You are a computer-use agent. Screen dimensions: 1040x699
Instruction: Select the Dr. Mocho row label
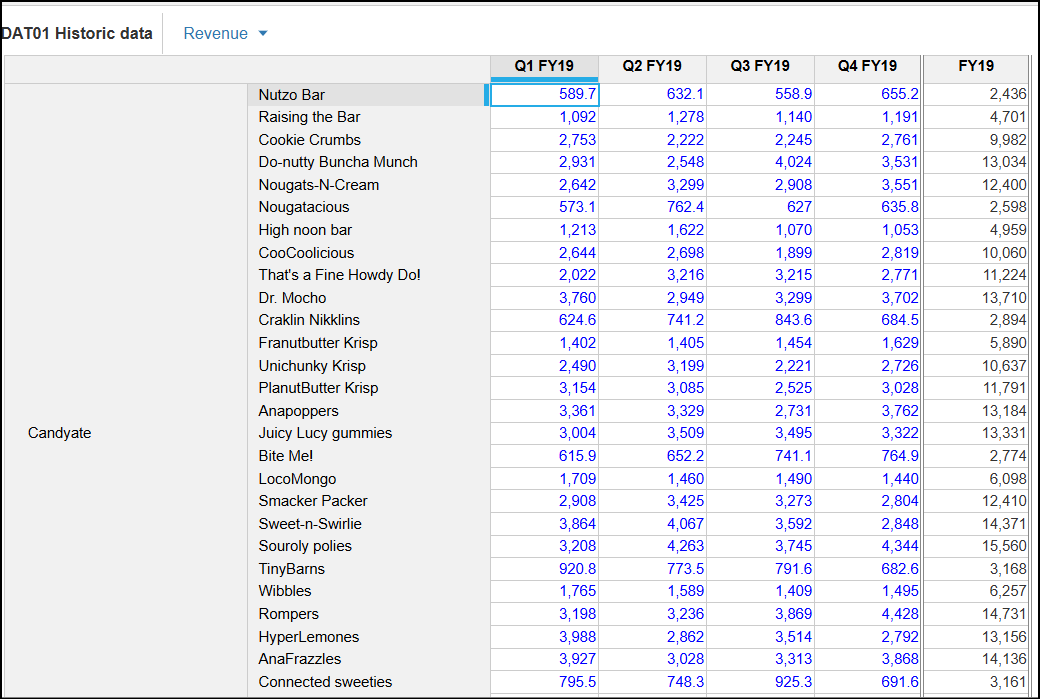(x=369, y=298)
